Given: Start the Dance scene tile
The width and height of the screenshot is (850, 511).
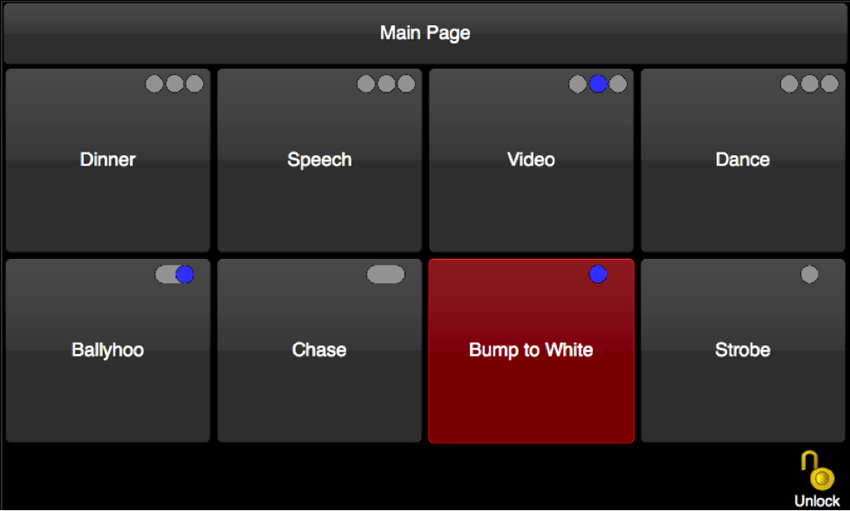Looking at the screenshot, I should tap(743, 160).
